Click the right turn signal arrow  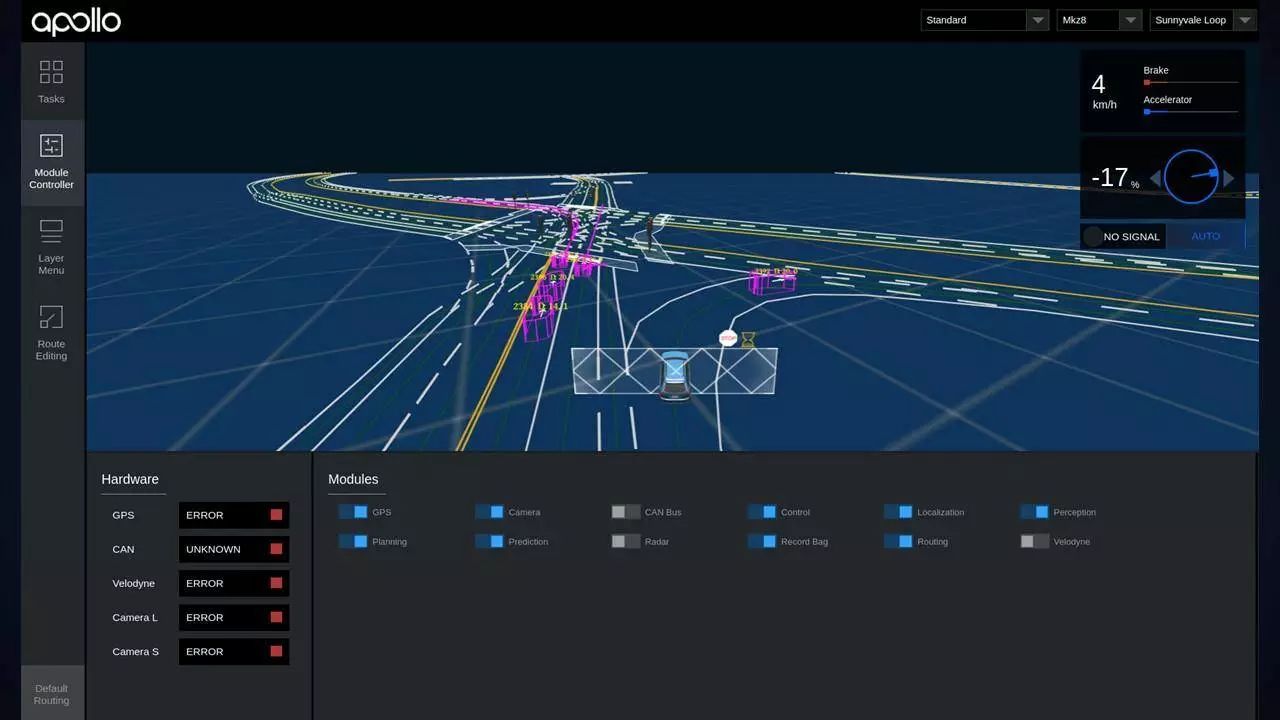[1229, 178]
